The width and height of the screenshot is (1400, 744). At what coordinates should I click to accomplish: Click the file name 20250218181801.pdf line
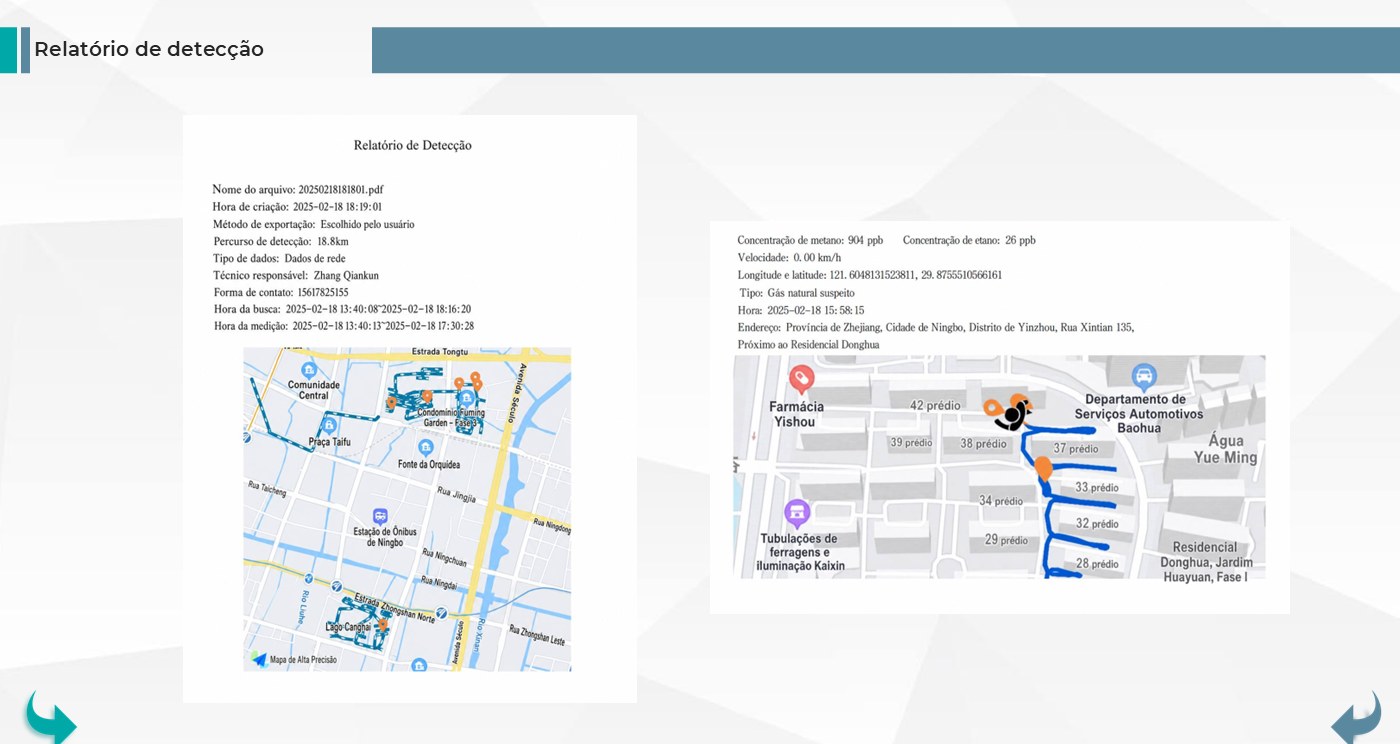point(298,189)
